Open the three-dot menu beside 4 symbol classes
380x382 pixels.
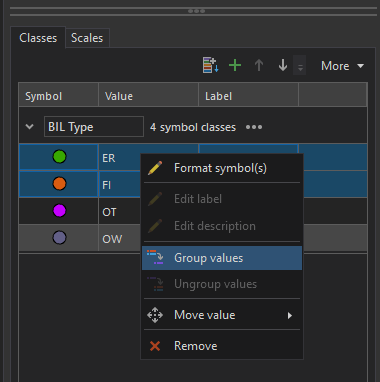[254, 127]
